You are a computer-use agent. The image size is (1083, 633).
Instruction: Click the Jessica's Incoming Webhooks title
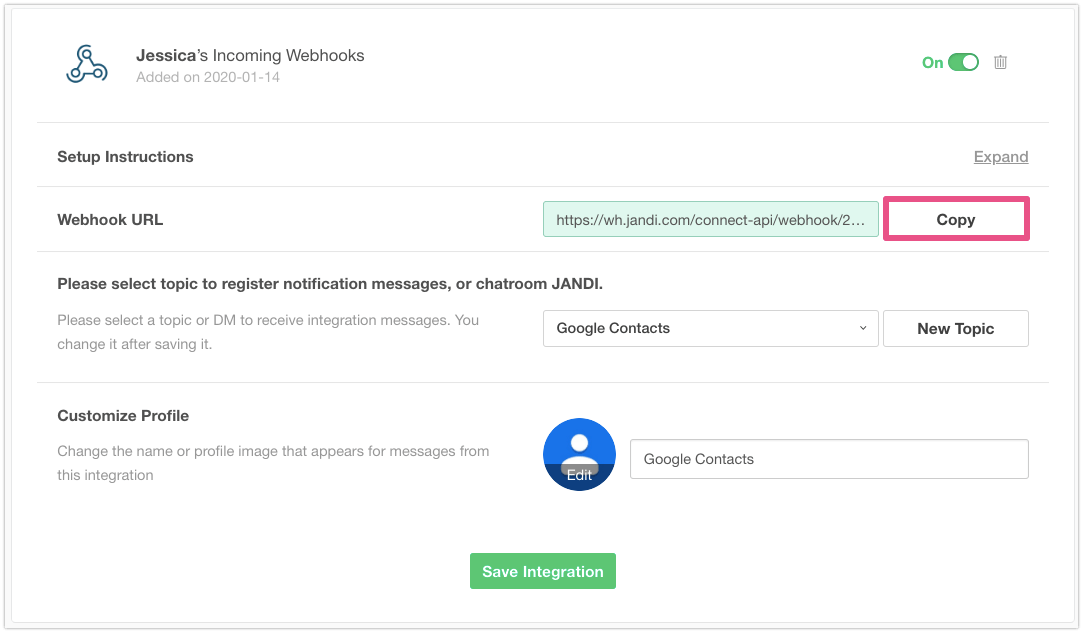(250, 55)
